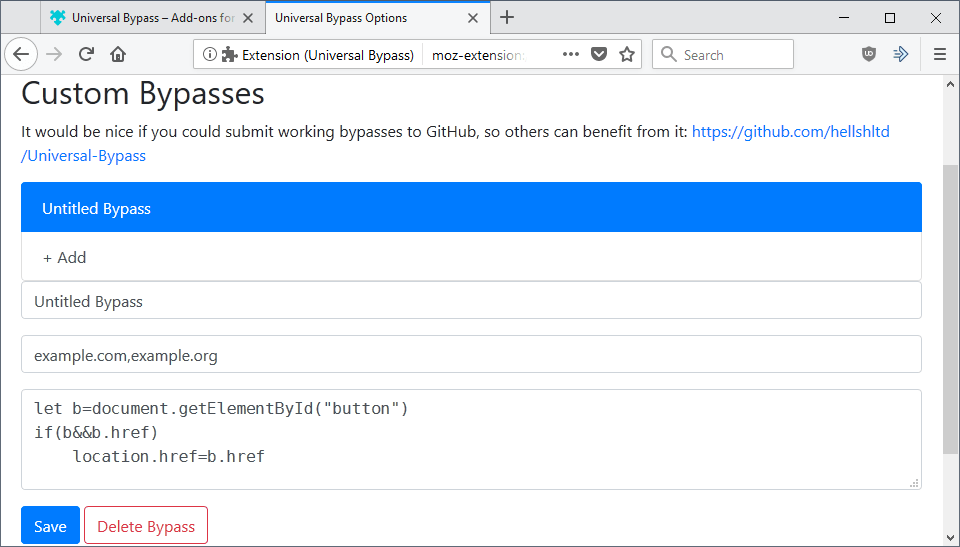
Task: Open the Universal Bypass toolbar icon
Action: [x=901, y=55]
